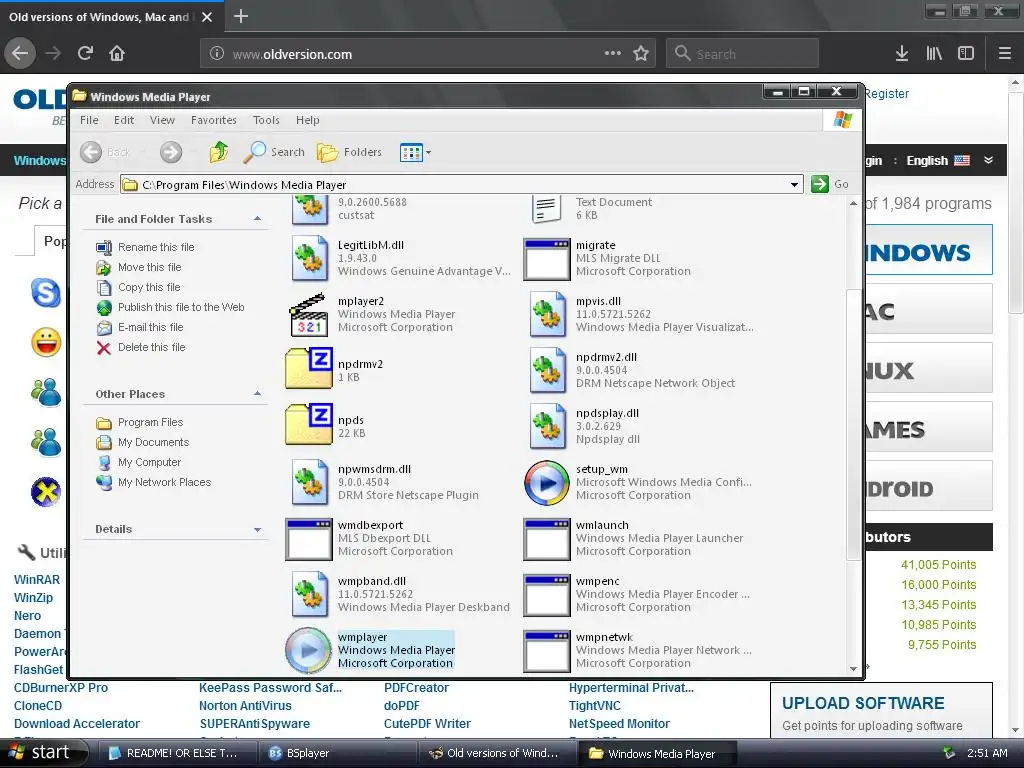Image resolution: width=1024 pixels, height=768 pixels.
Task: Collapse the Other Places panel
Action: 257,394
